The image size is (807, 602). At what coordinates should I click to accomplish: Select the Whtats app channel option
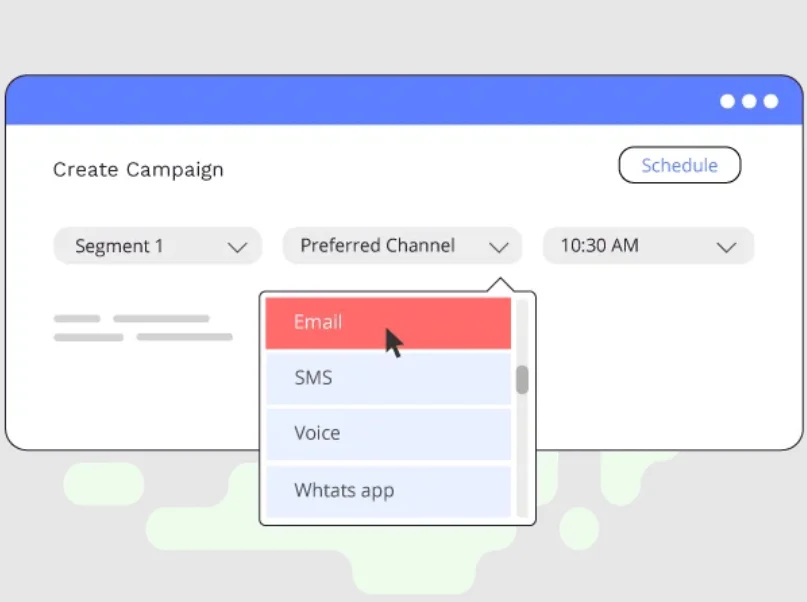click(388, 491)
